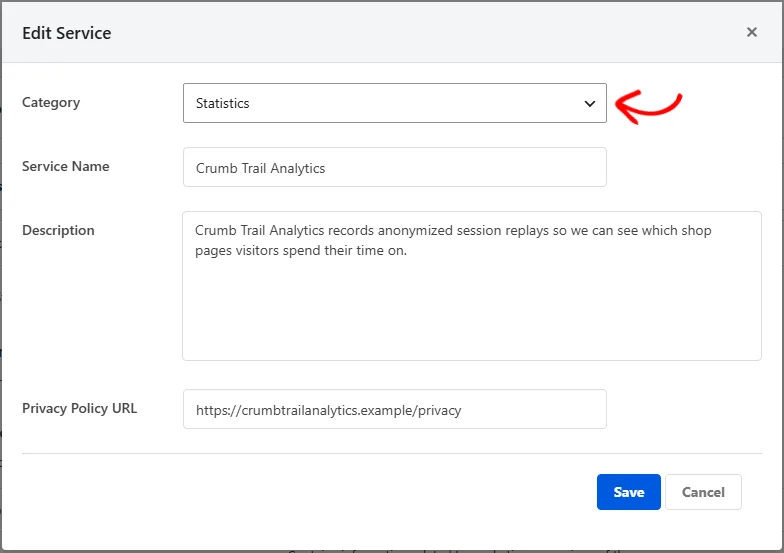The image size is (784, 553).
Task: Click the Category label
Action: coord(51,102)
